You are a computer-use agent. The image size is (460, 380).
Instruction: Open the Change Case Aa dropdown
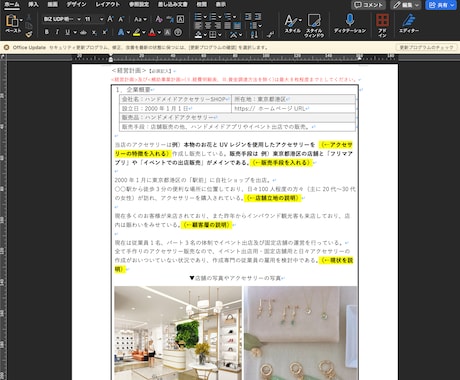140,19
